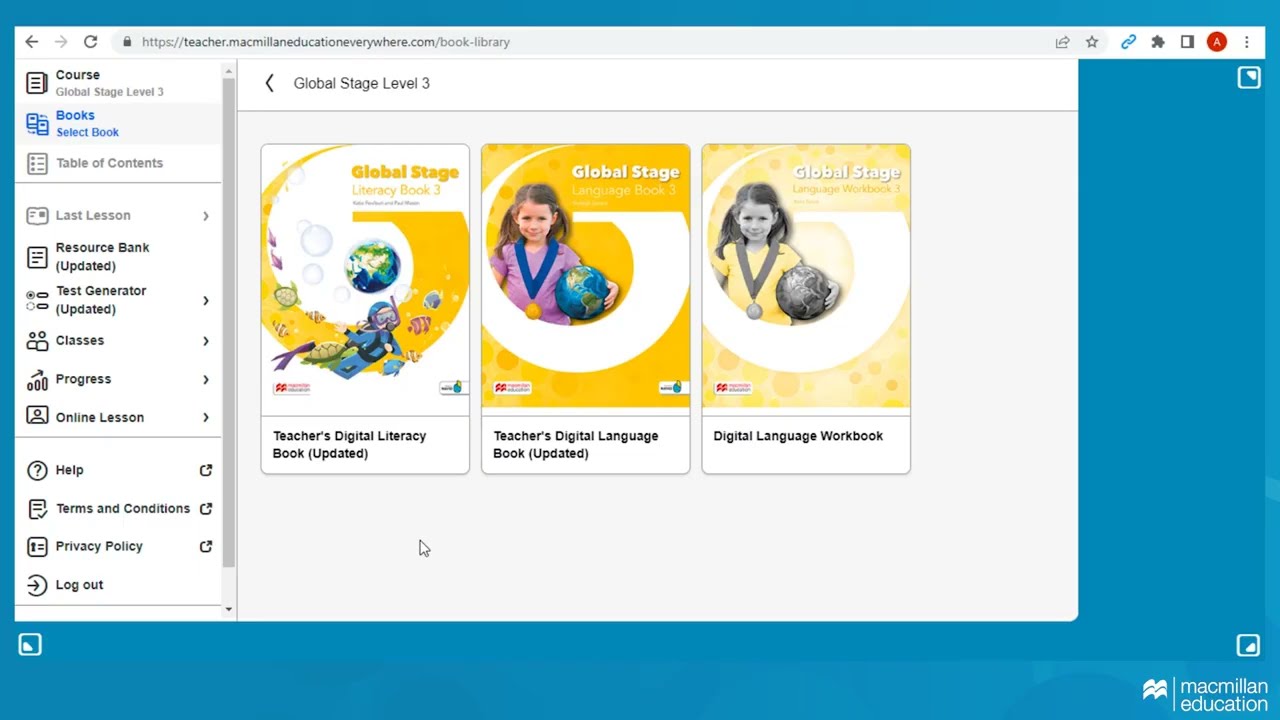The width and height of the screenshot is (1280, 720).
Task: Click the Test Generator icon
Action: pos(37,300)
